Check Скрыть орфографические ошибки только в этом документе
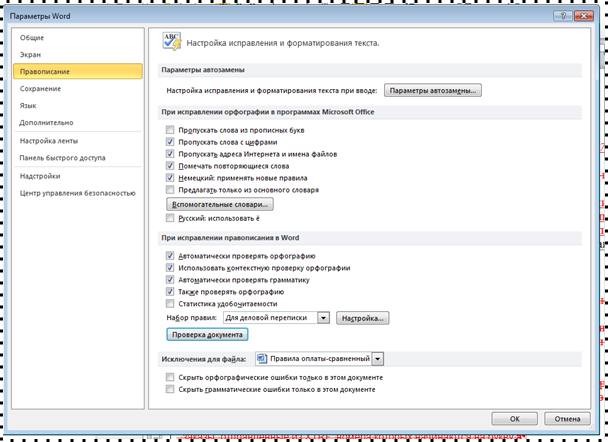Screen dimensions: 608x442 [x=170, y=377]
